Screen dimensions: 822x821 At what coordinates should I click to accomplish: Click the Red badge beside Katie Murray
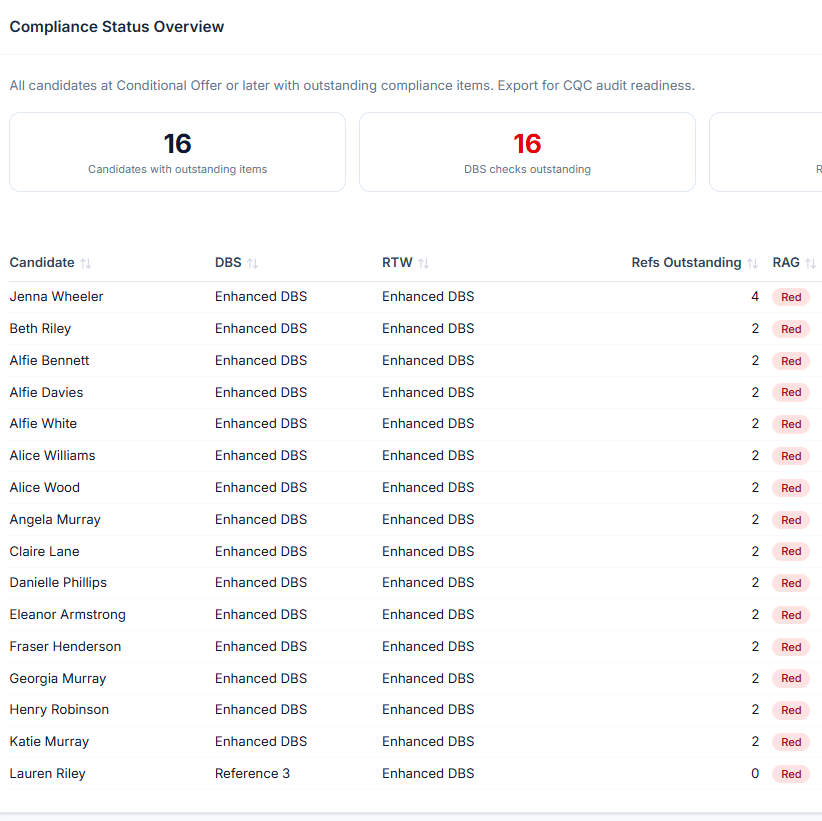(x=790, y=742)
